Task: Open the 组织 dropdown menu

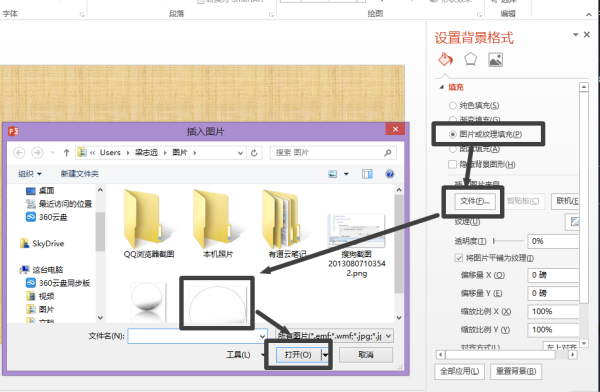Action: (30, 174)
